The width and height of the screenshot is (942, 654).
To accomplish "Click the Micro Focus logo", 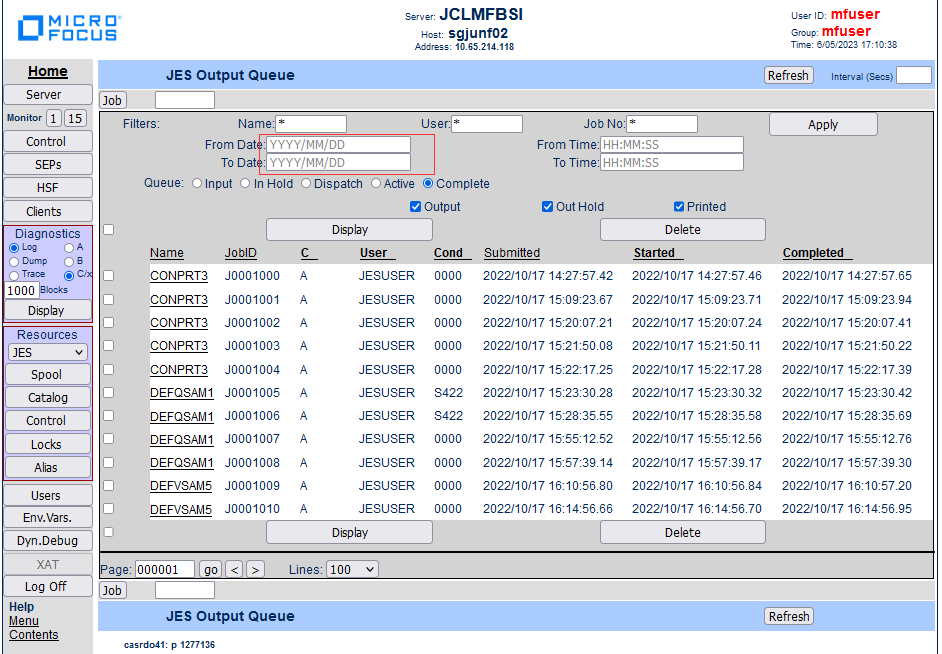I will (x=69, y=28).
